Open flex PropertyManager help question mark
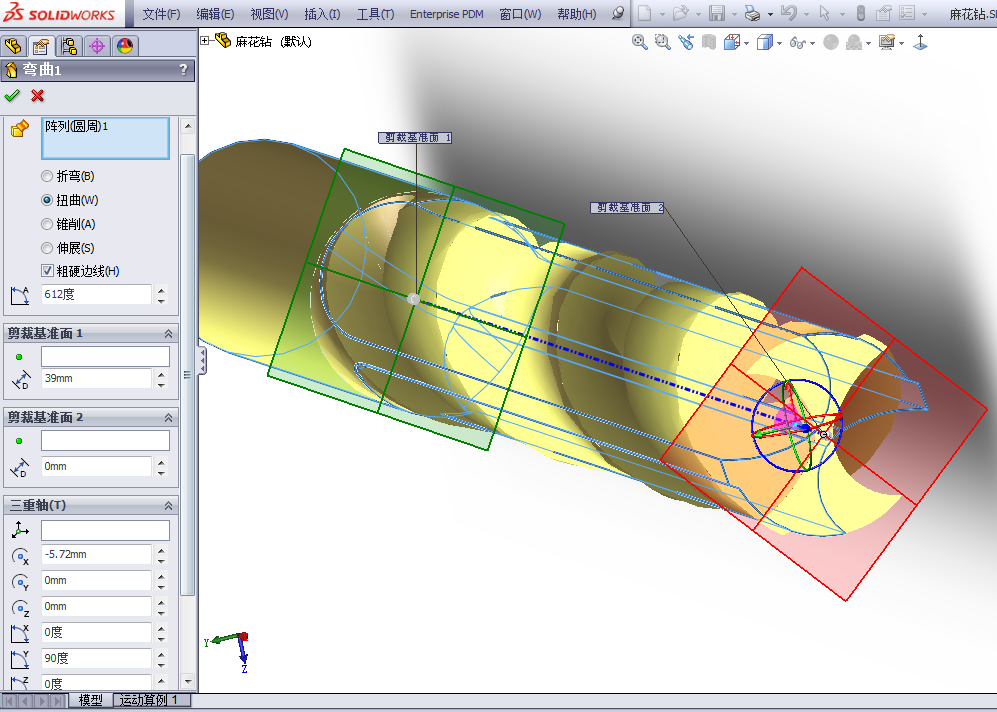The height and width of the screenshot is (712, 997). pyautogui.click(x=182, y=70)
